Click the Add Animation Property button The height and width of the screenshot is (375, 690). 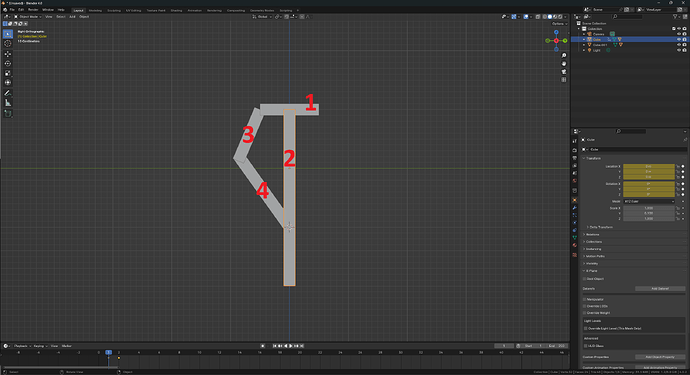[660, 368]
